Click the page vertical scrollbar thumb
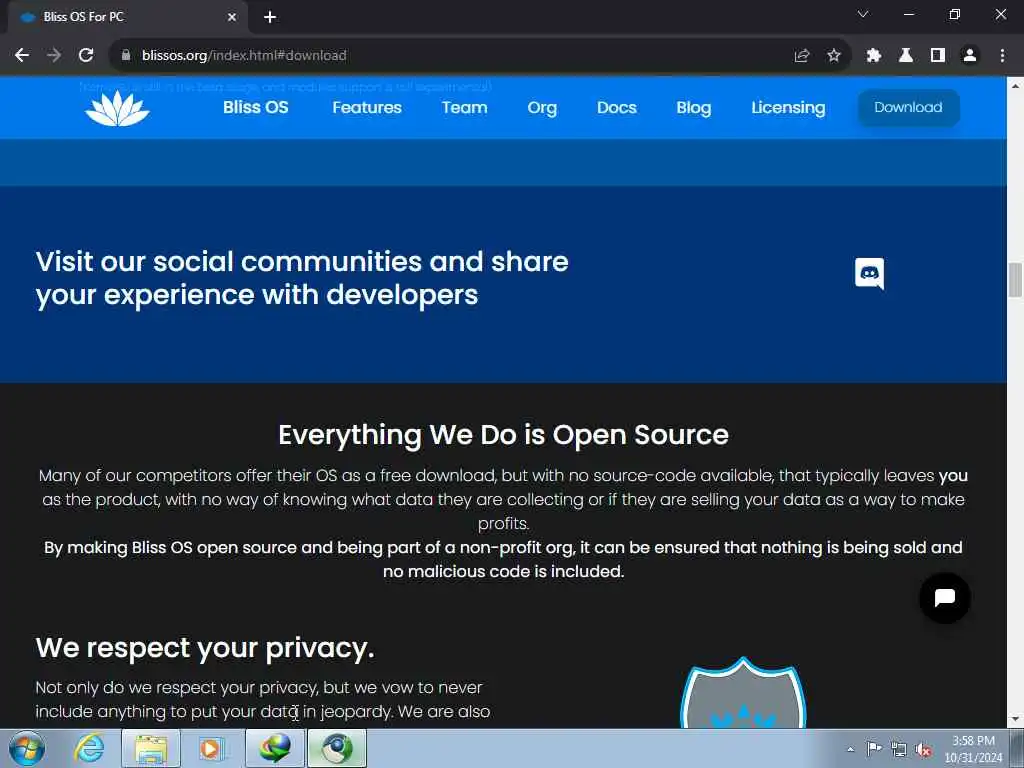Screen dimensions: 1024x768 [x=1015, y=280]
